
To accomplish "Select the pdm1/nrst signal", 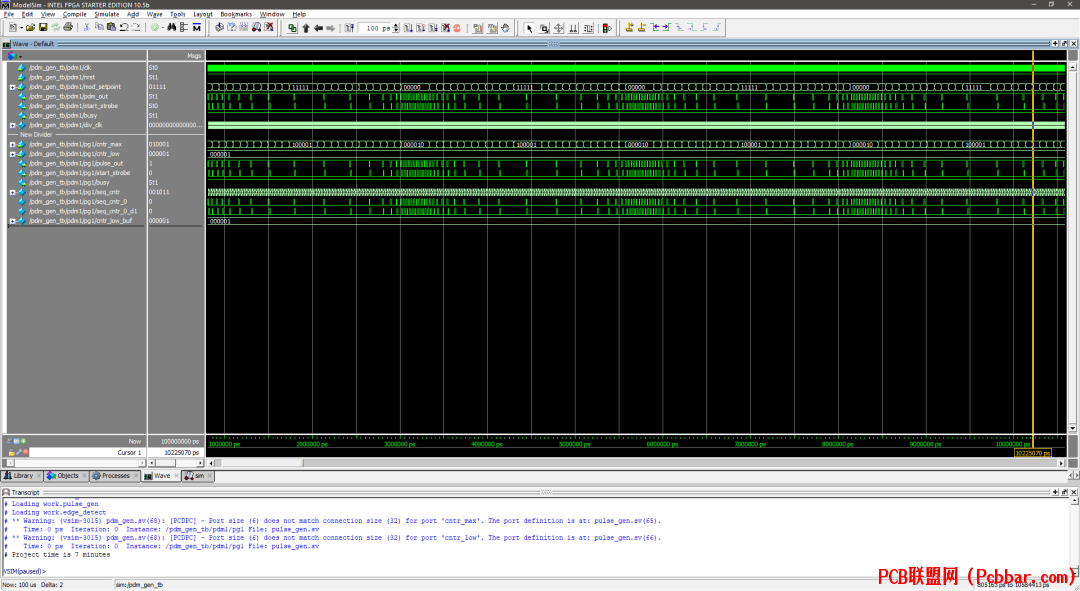I will point(62,78).
